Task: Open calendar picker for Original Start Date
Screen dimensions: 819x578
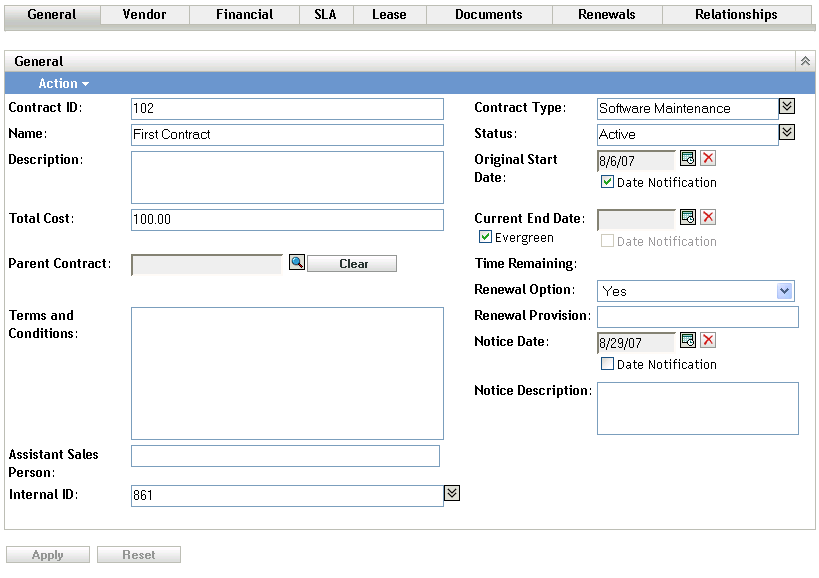Action: 688,159
